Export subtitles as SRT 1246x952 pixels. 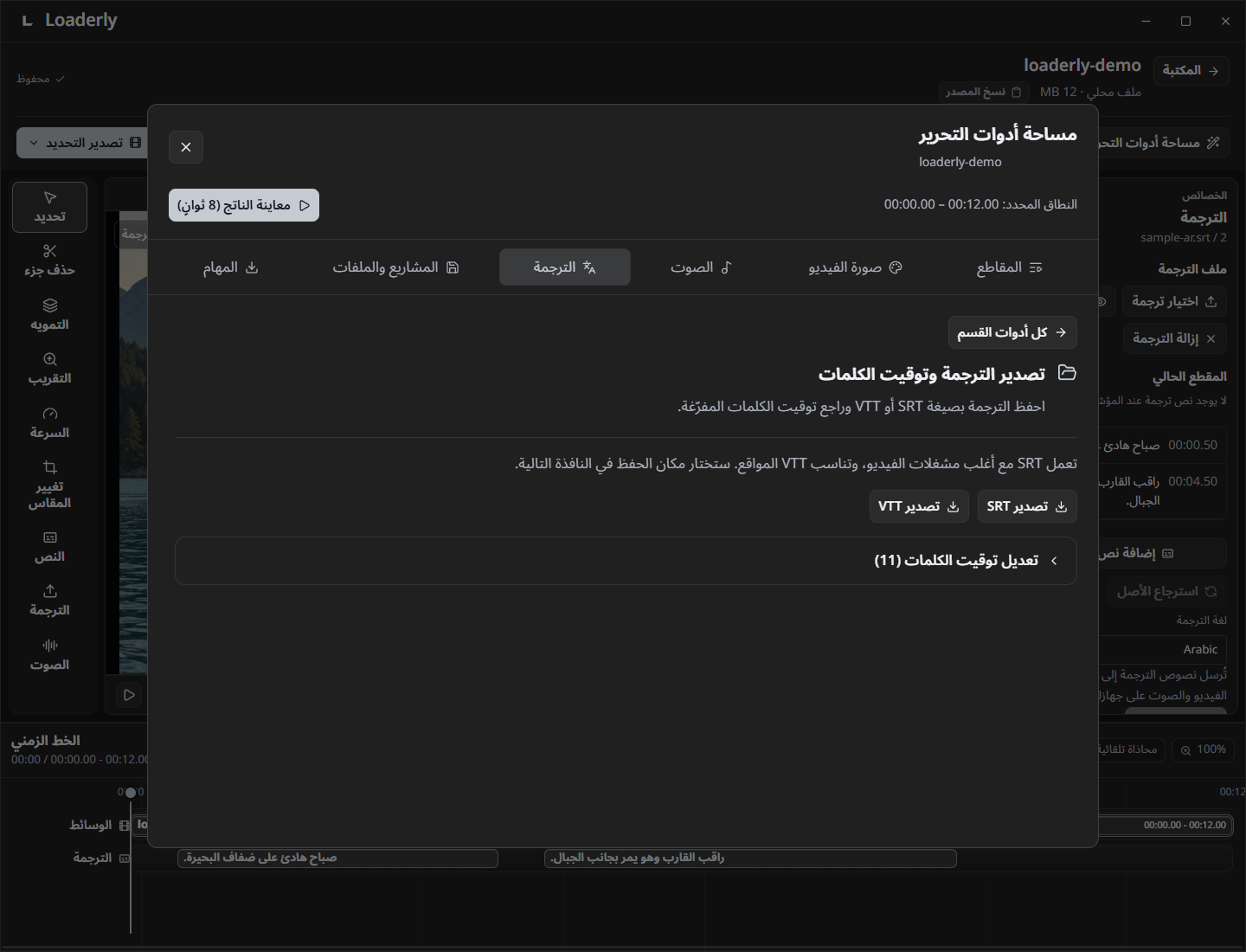point(1027,506)
